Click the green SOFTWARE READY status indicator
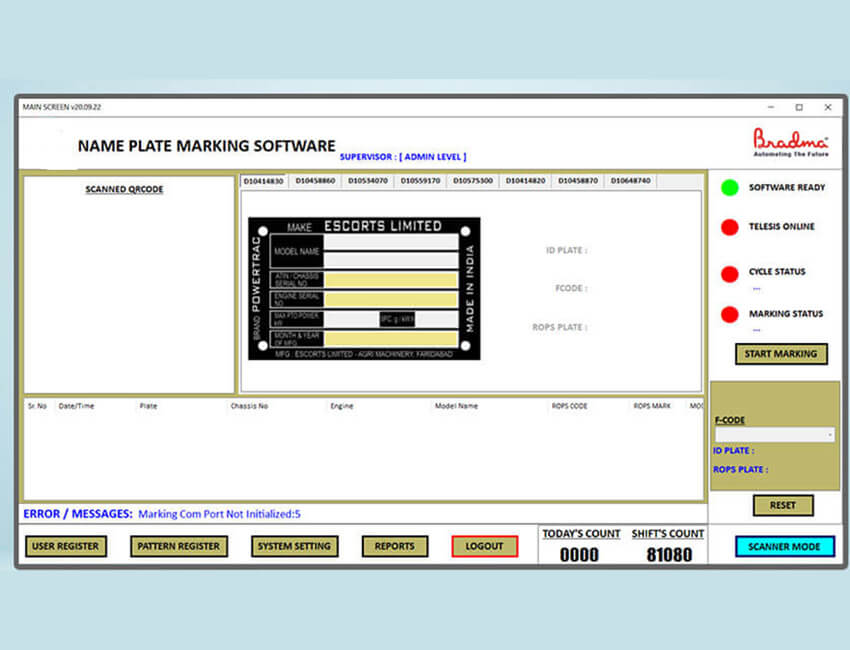The image size is (850, 650). tap(728, 187)
